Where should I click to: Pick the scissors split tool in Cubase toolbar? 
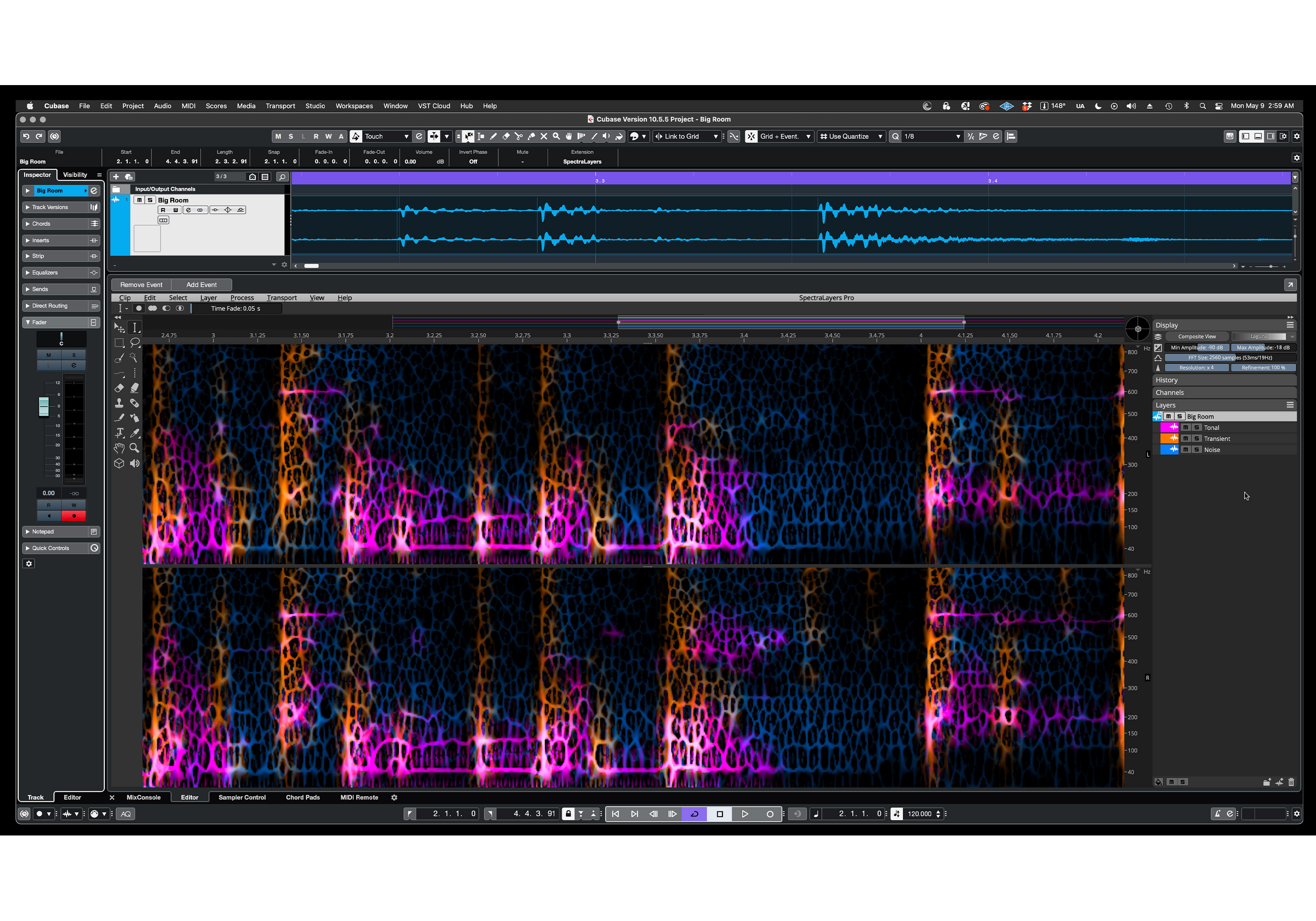[519, 136]
